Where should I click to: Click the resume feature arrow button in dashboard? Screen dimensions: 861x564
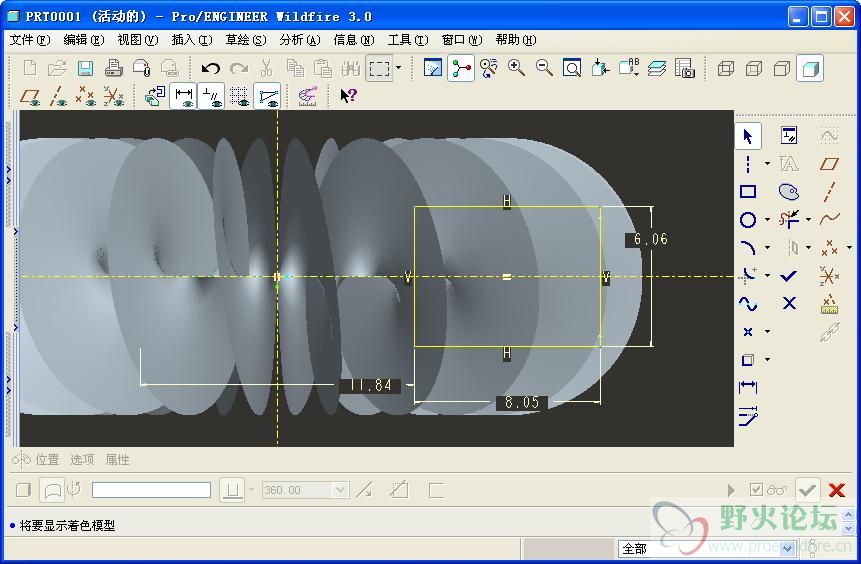tap(731, 489)
